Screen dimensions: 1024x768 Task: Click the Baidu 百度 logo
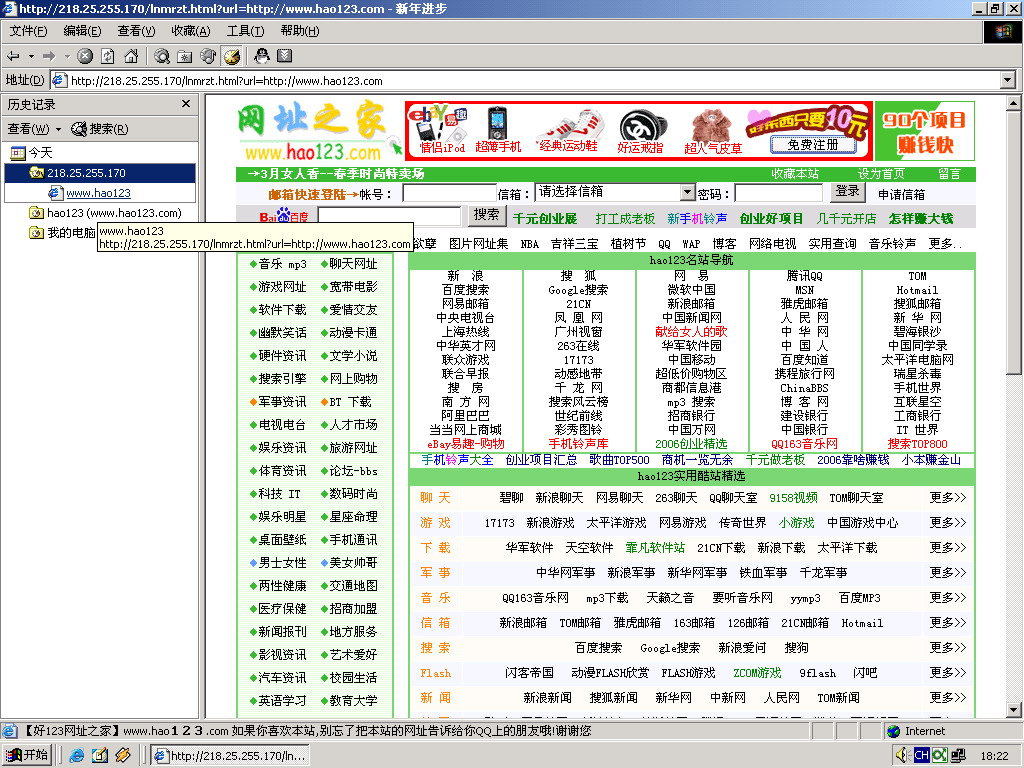coord(283,216)
